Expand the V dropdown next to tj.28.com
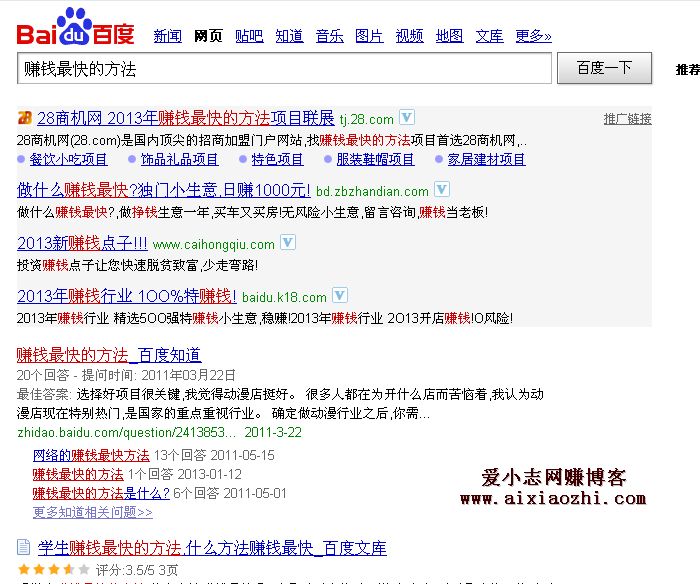 tap(407, 117)
